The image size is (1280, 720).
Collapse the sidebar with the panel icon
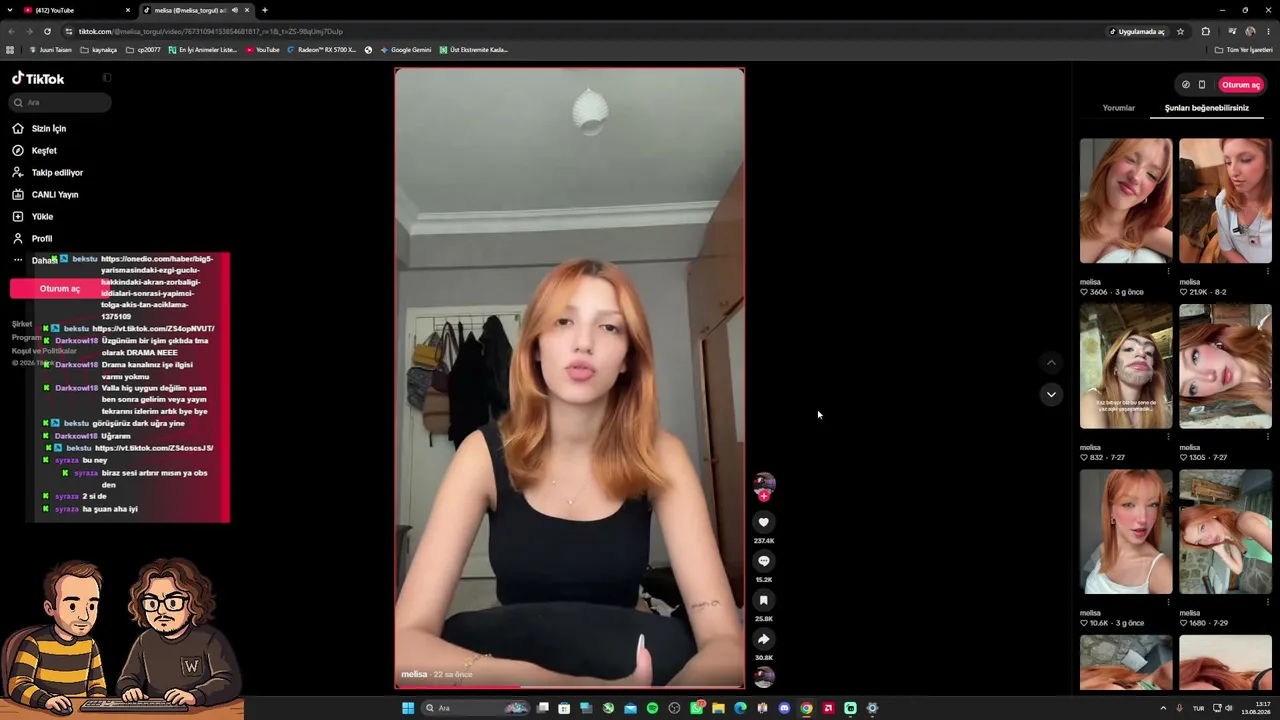pyautogui.click(x=107, y=78)
